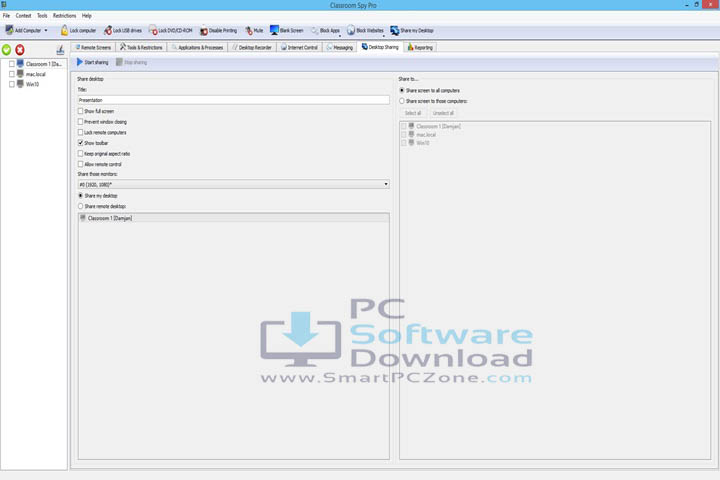Open the Context menu
720x480 pixels.
click(23, 16)
